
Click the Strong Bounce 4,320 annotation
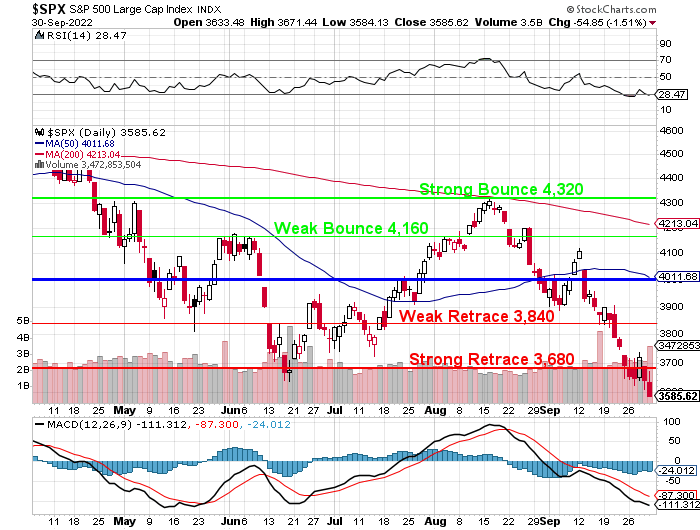click(500, 189)
